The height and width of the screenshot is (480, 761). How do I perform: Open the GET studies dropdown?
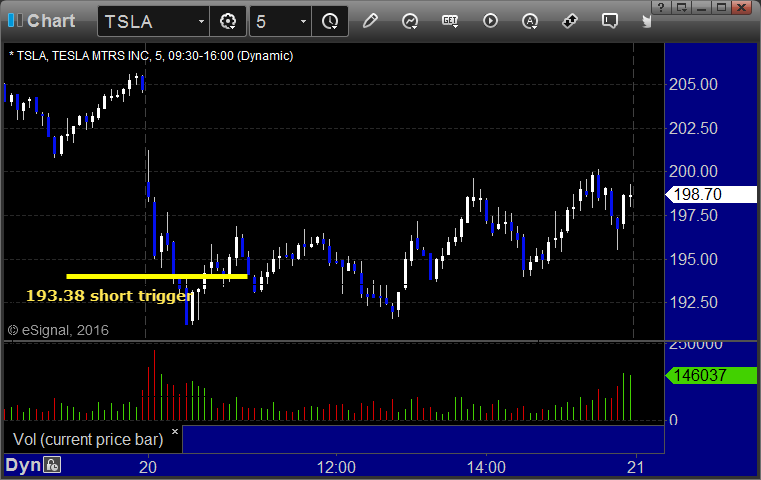[x=450, y=21]
